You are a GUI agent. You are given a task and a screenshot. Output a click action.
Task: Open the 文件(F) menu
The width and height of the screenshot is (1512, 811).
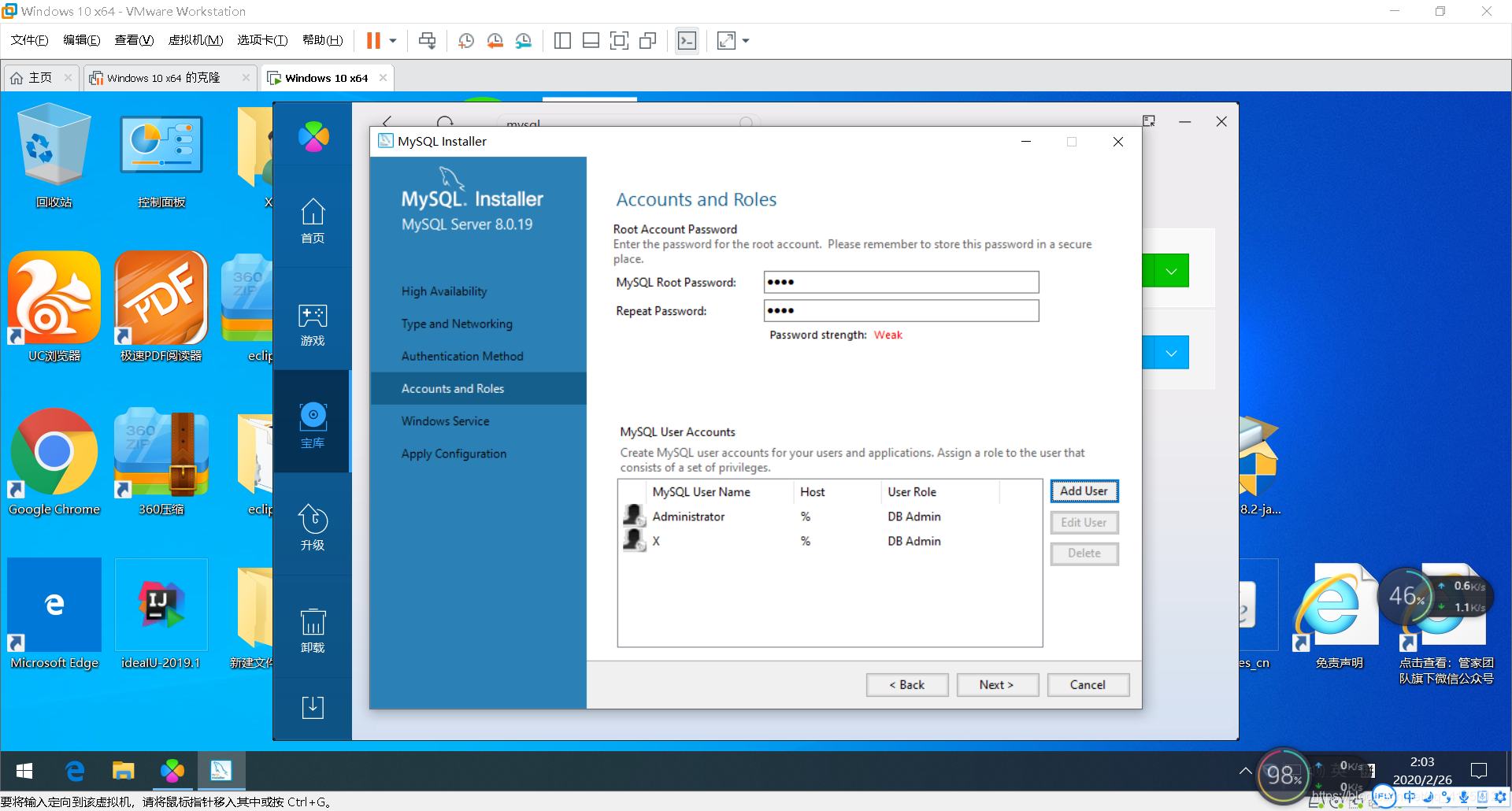point(29,40)
